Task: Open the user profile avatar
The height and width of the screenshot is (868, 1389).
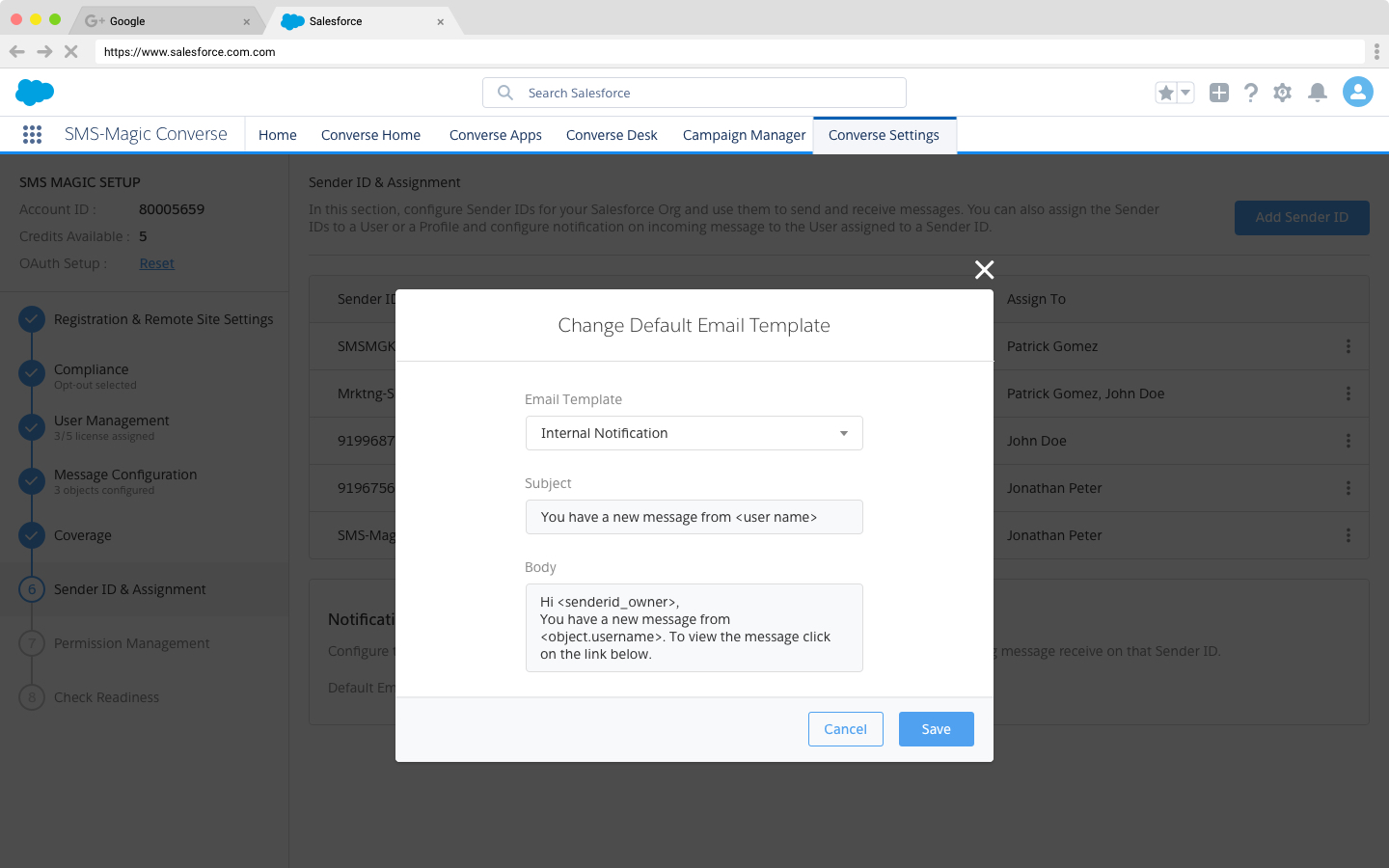Action: [1357, 92]
